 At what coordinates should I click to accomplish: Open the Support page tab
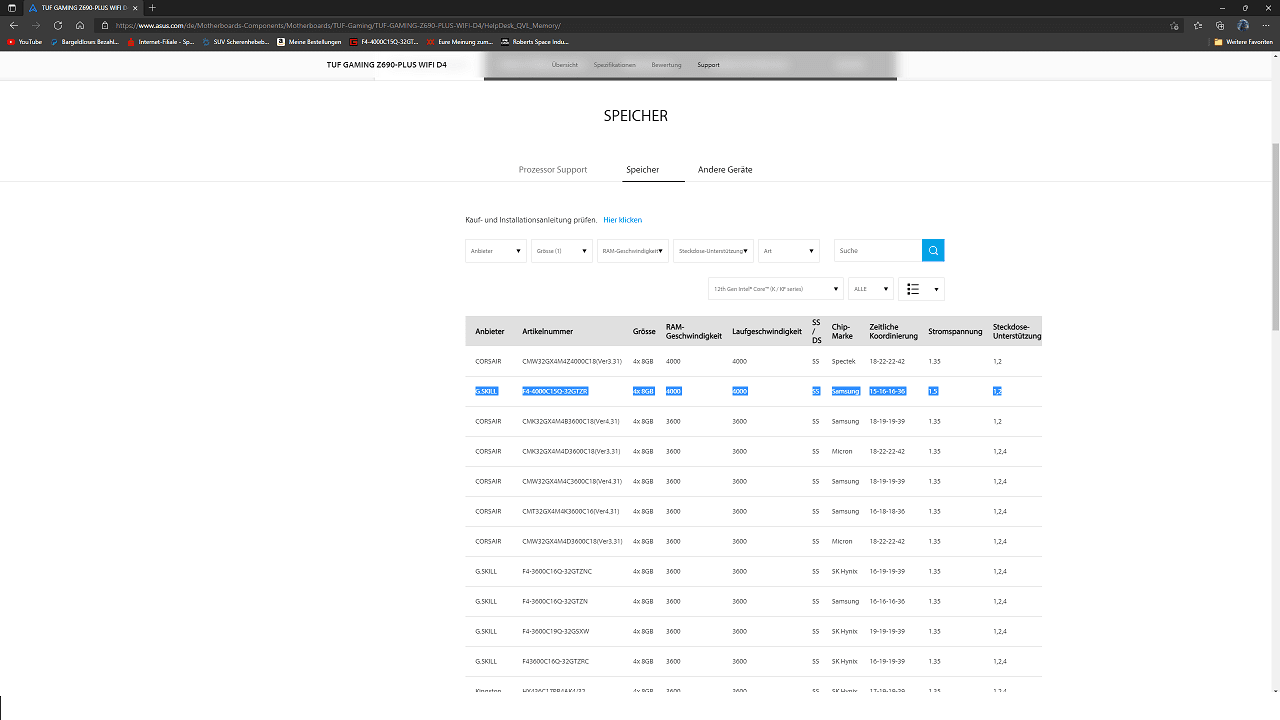(708, 65)
